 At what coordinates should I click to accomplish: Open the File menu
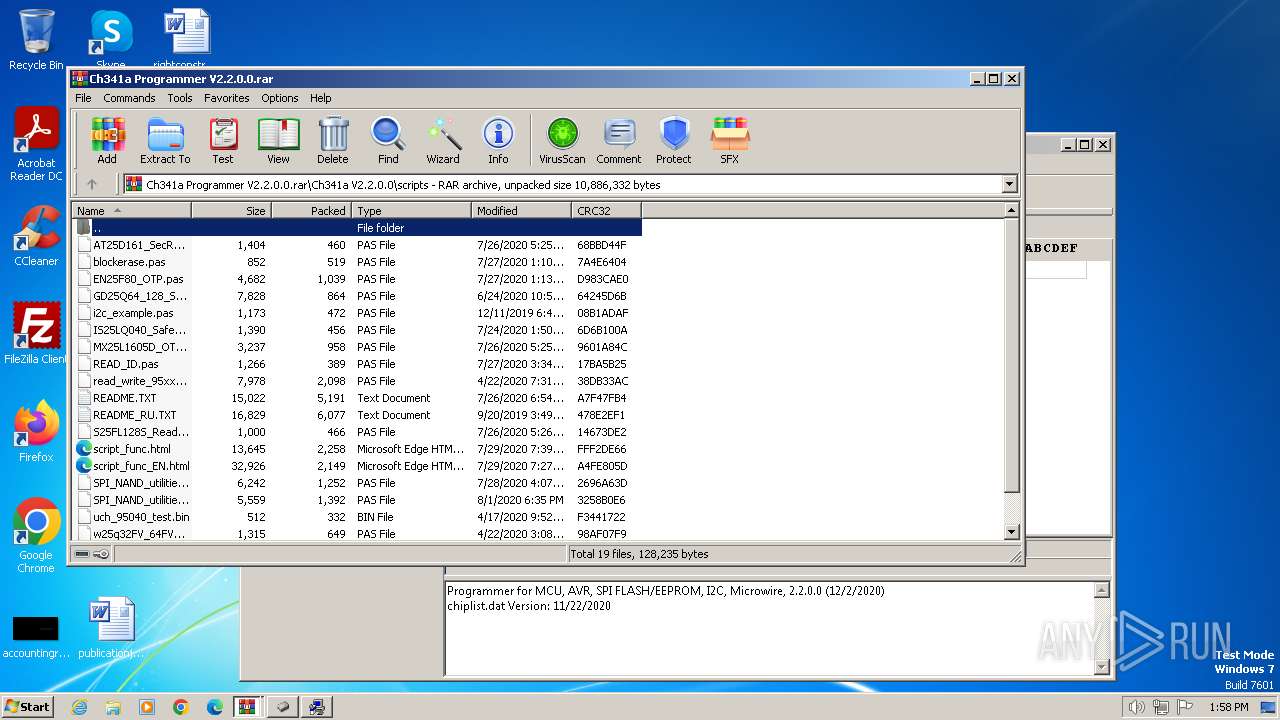coord(83,98)
